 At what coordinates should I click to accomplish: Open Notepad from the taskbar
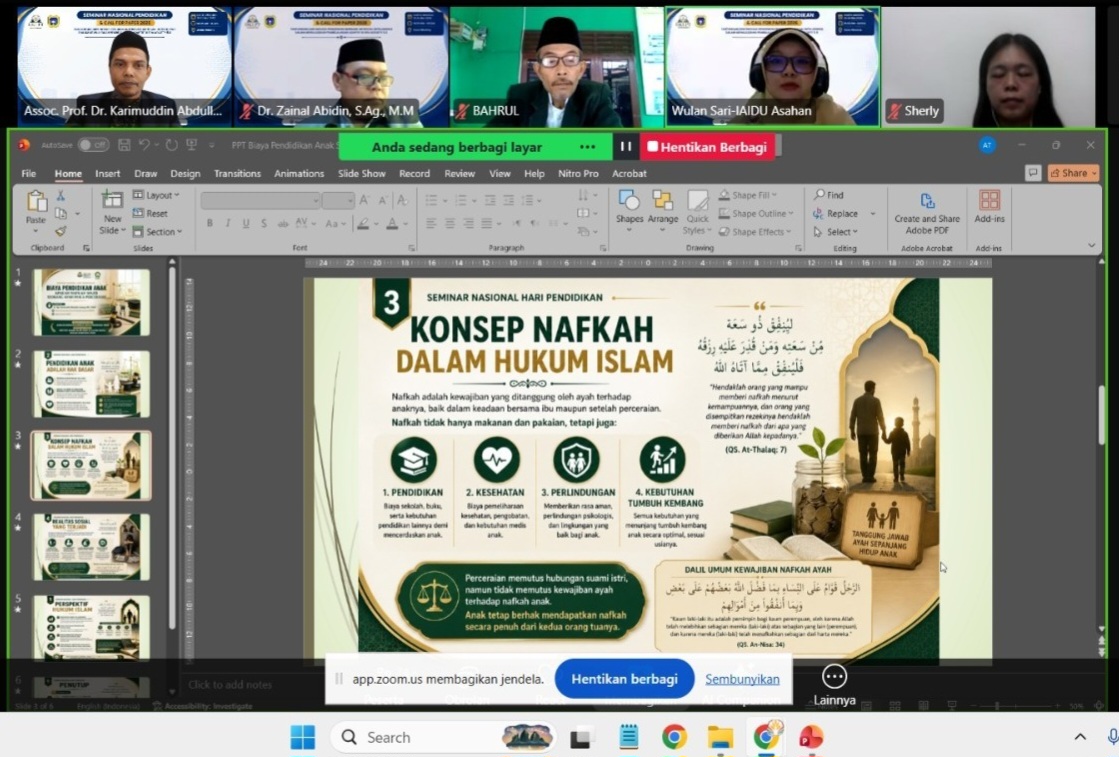629,737
